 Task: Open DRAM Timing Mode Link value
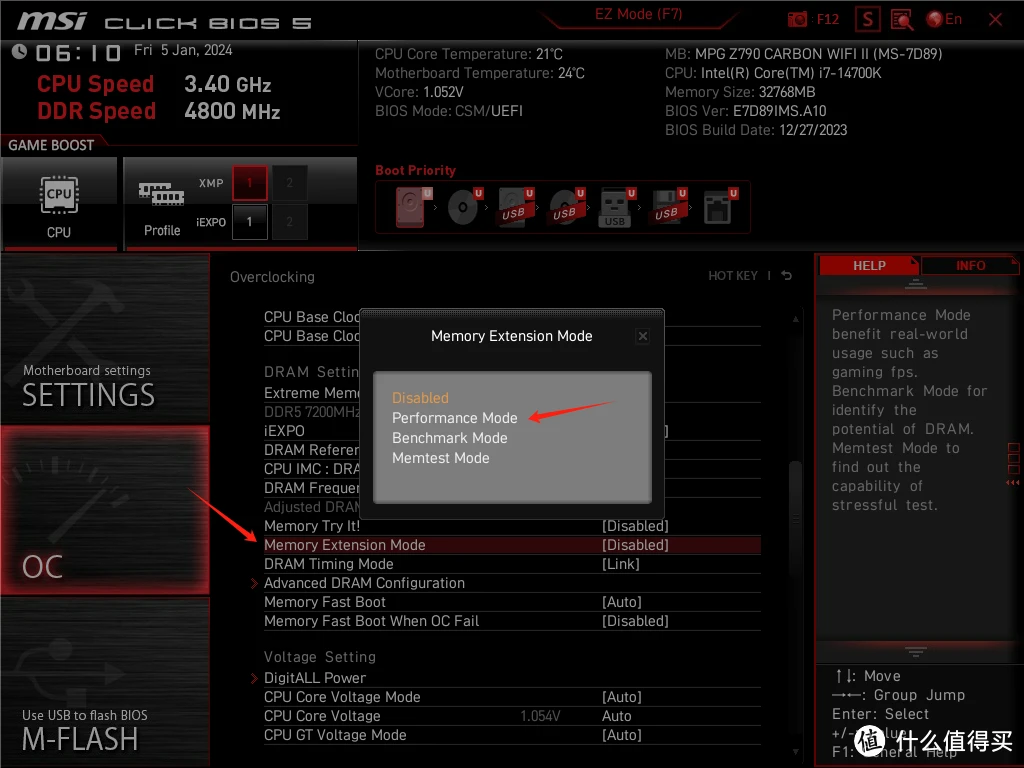pos(620,564)
